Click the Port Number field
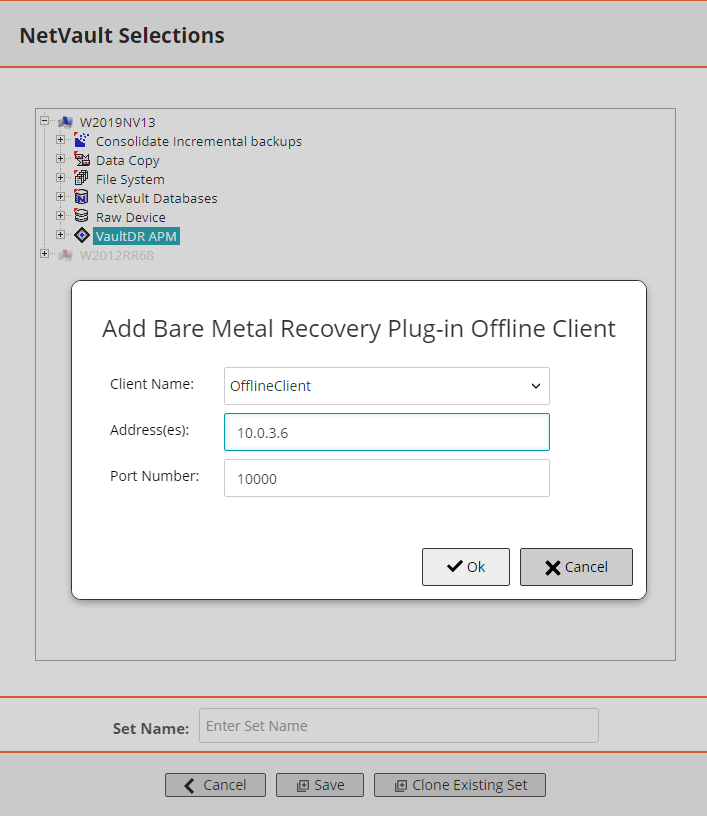Viewport: 707px width, 816px height. (386, 479)
